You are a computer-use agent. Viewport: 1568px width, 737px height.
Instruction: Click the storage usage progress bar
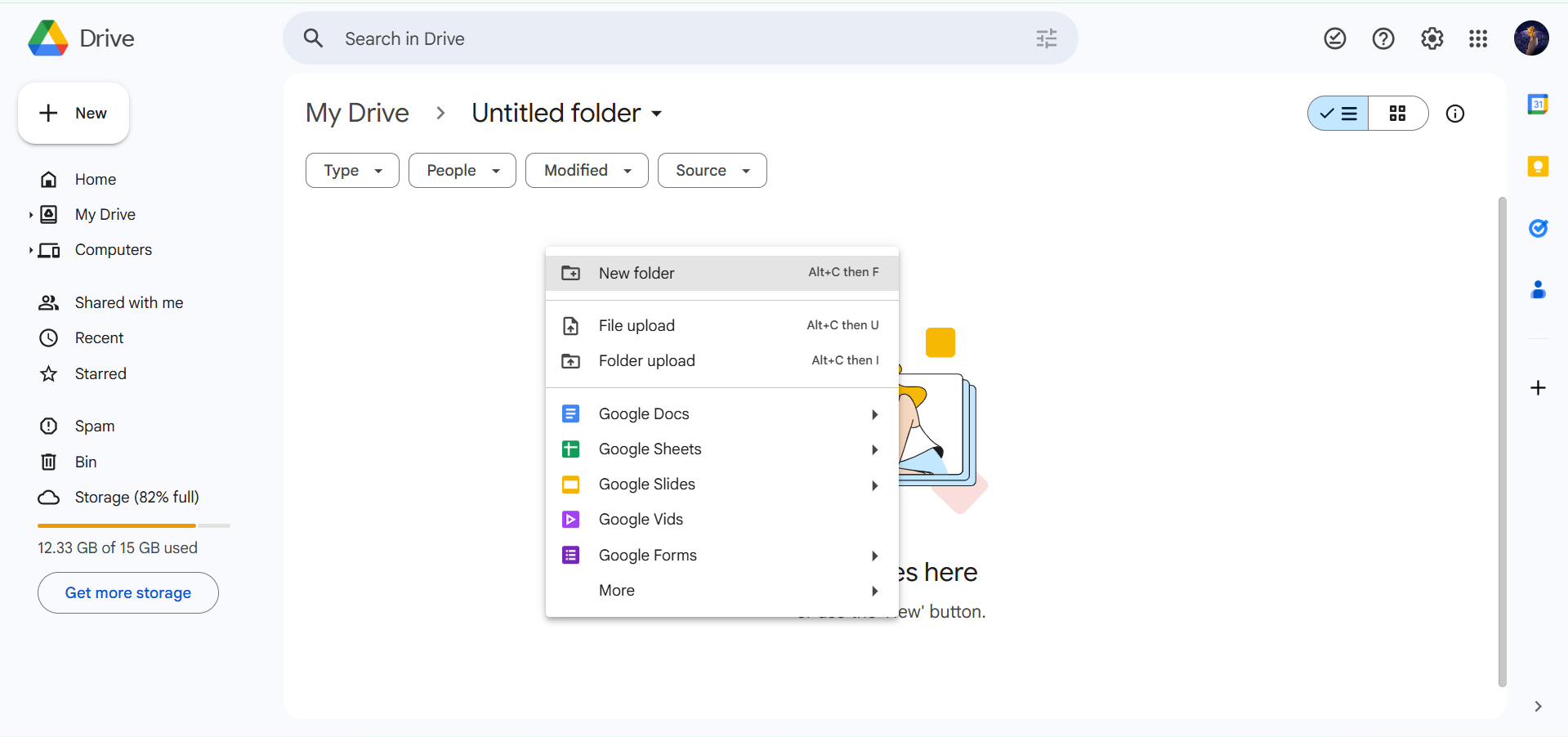coord(134,525)
